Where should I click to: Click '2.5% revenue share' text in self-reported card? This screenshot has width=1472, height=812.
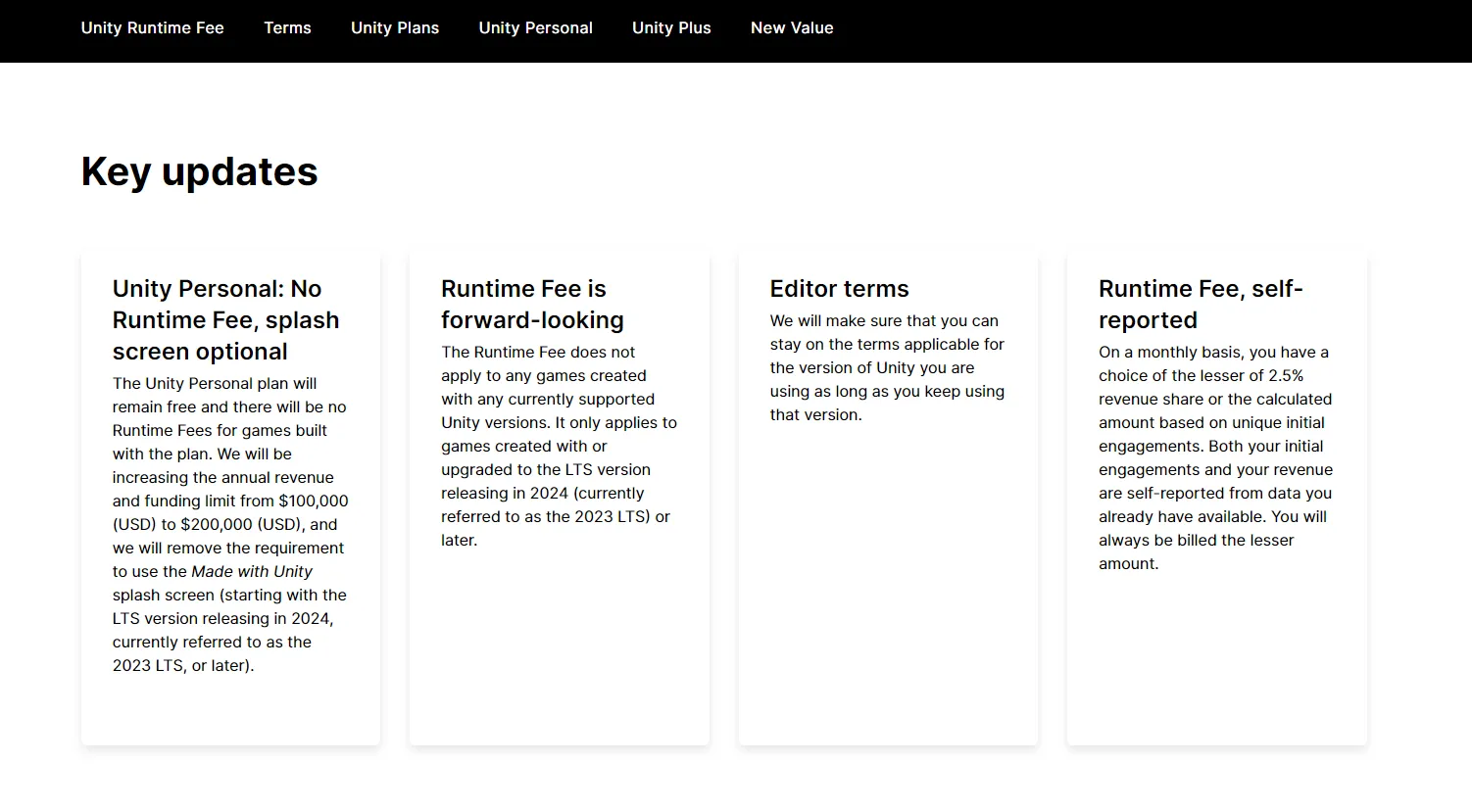[x=1274, y=376]
